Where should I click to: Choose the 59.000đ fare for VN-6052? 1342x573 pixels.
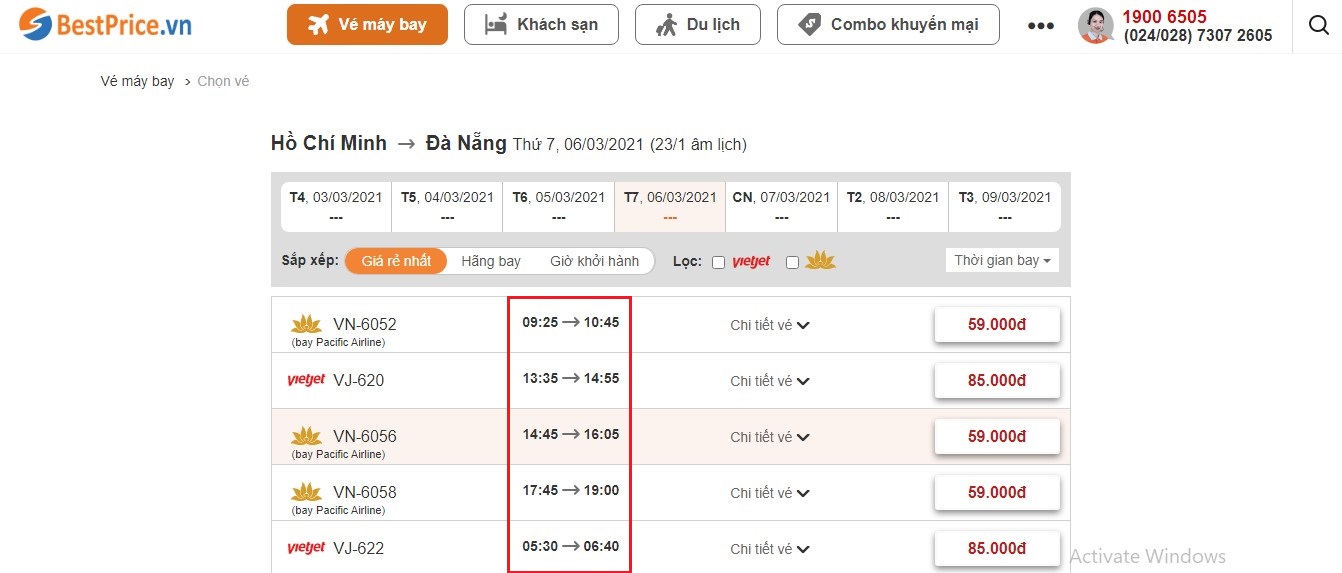[x=997, y=325]
